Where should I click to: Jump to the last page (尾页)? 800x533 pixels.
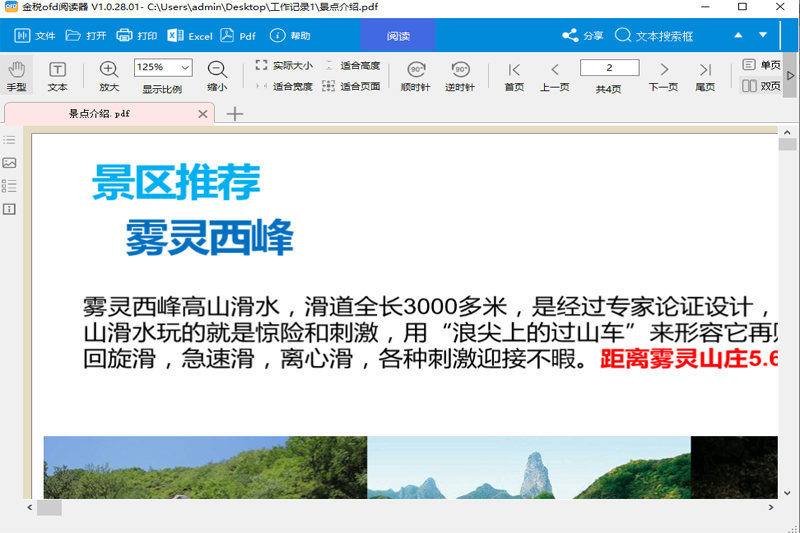pyautogui.click(x=705, y=75)
